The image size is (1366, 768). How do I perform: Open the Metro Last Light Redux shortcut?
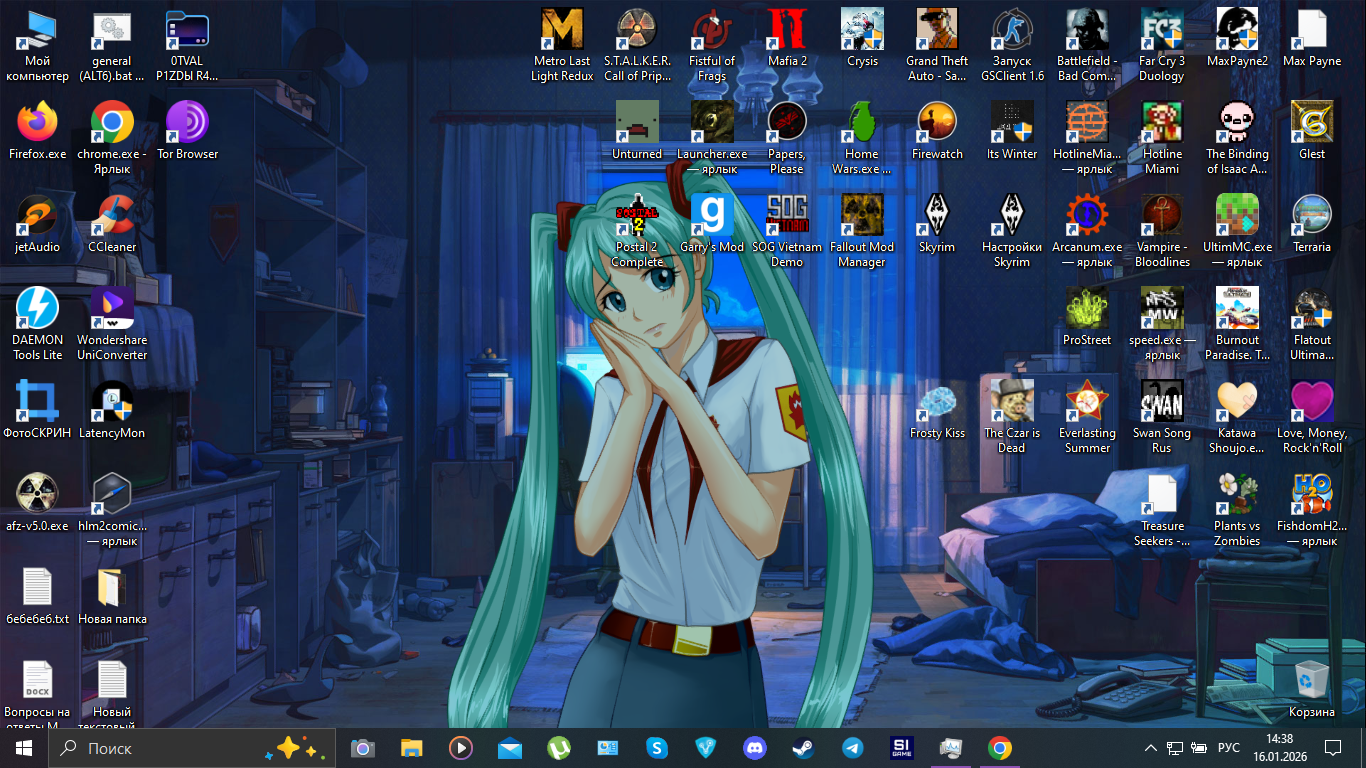[x=562, y=46]
